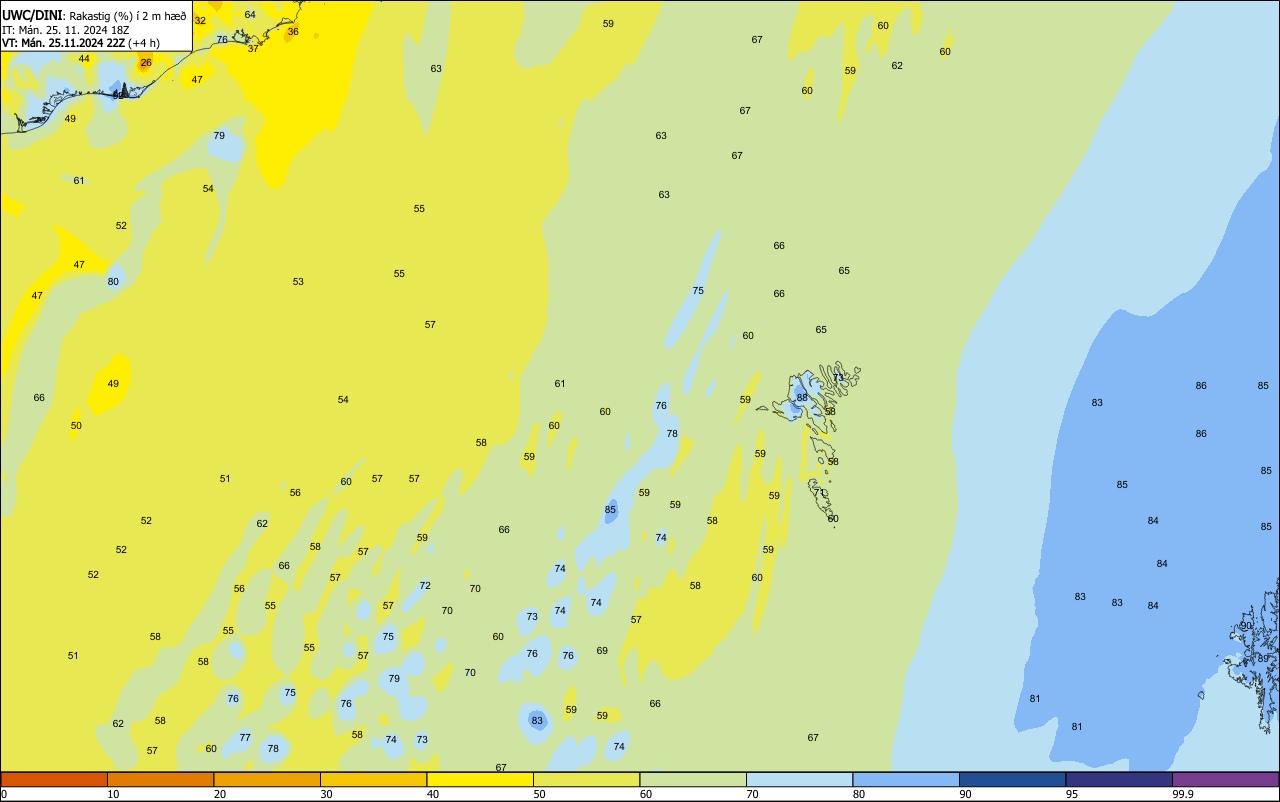The width and height of the screenshot is (1280, 802).
Task: Click the 26 humidity value in the orange spot
Action: click(x=146, y=63)
